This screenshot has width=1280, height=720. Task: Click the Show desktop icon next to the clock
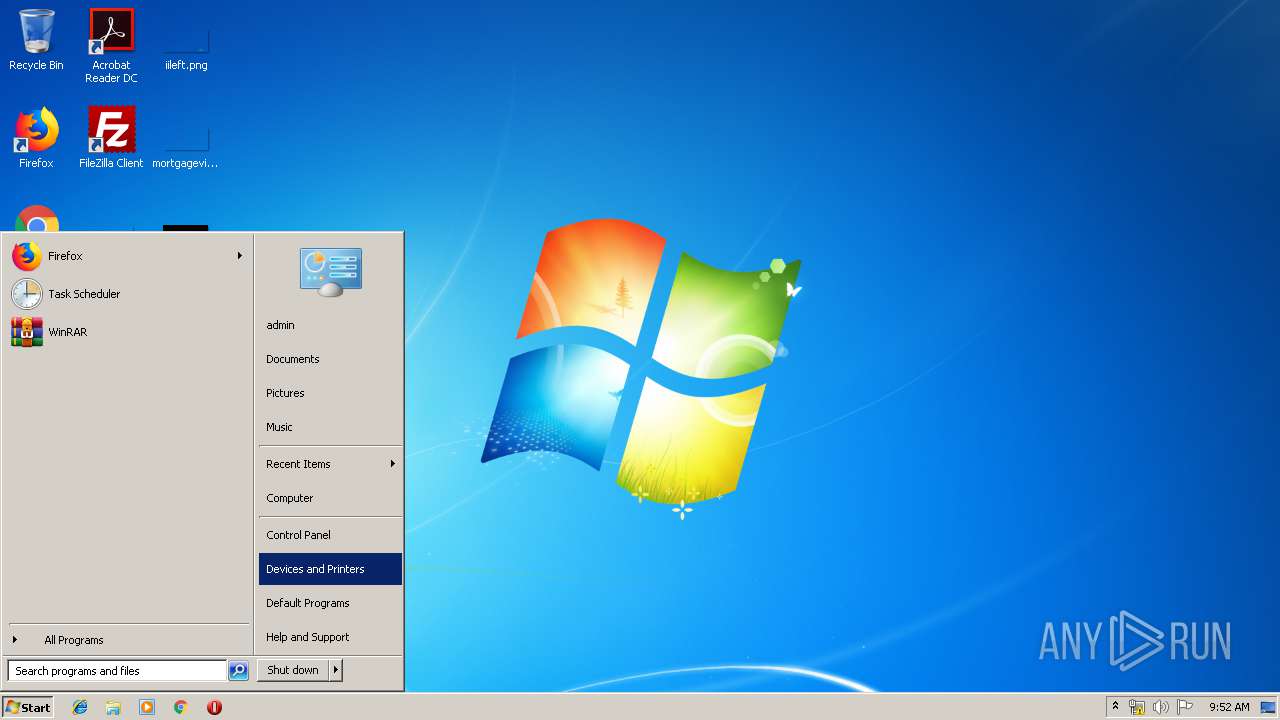click(x=1268, y=707)
